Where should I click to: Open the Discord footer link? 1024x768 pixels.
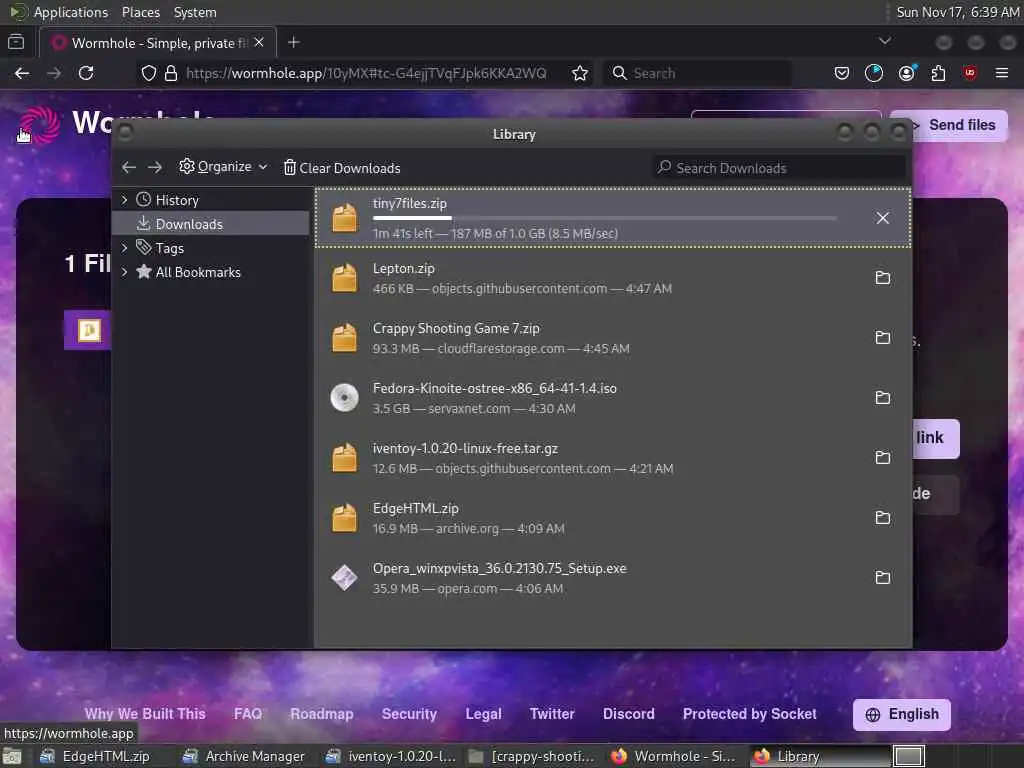click(x=628, y=714)
